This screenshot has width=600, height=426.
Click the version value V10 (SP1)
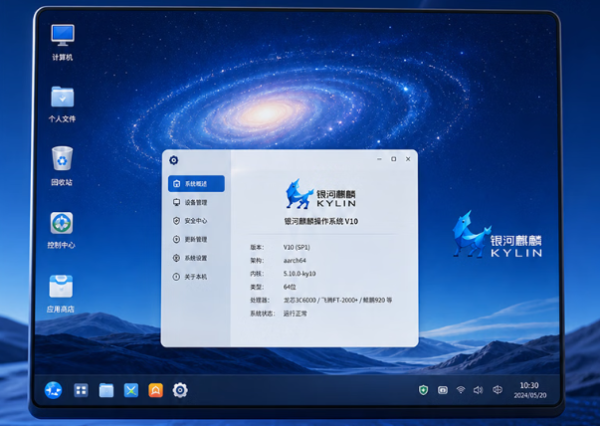pyautogui.click(x=297, y=247)
